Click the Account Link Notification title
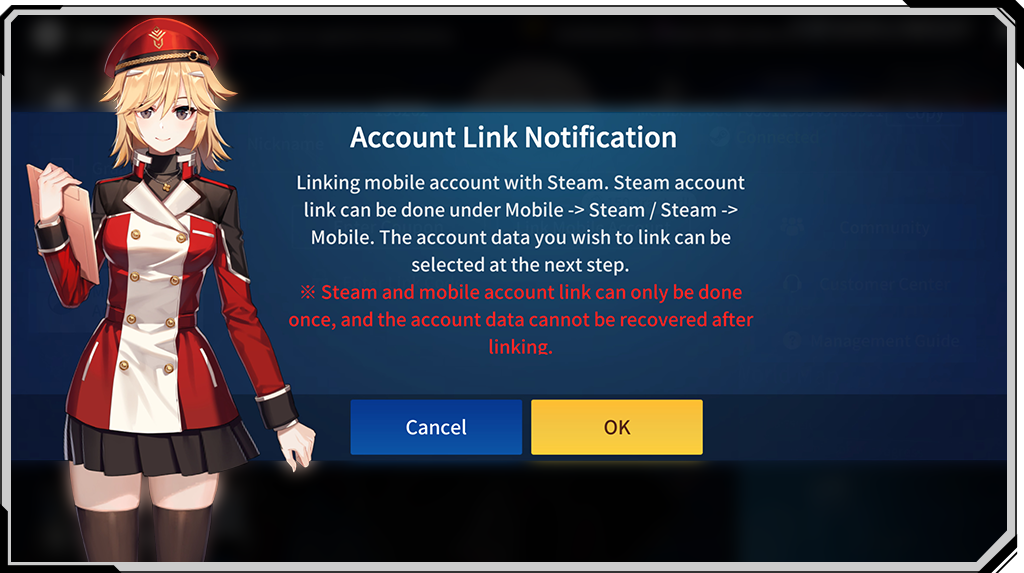Screen dimensions: 1024x573 [x=513, y=137]
